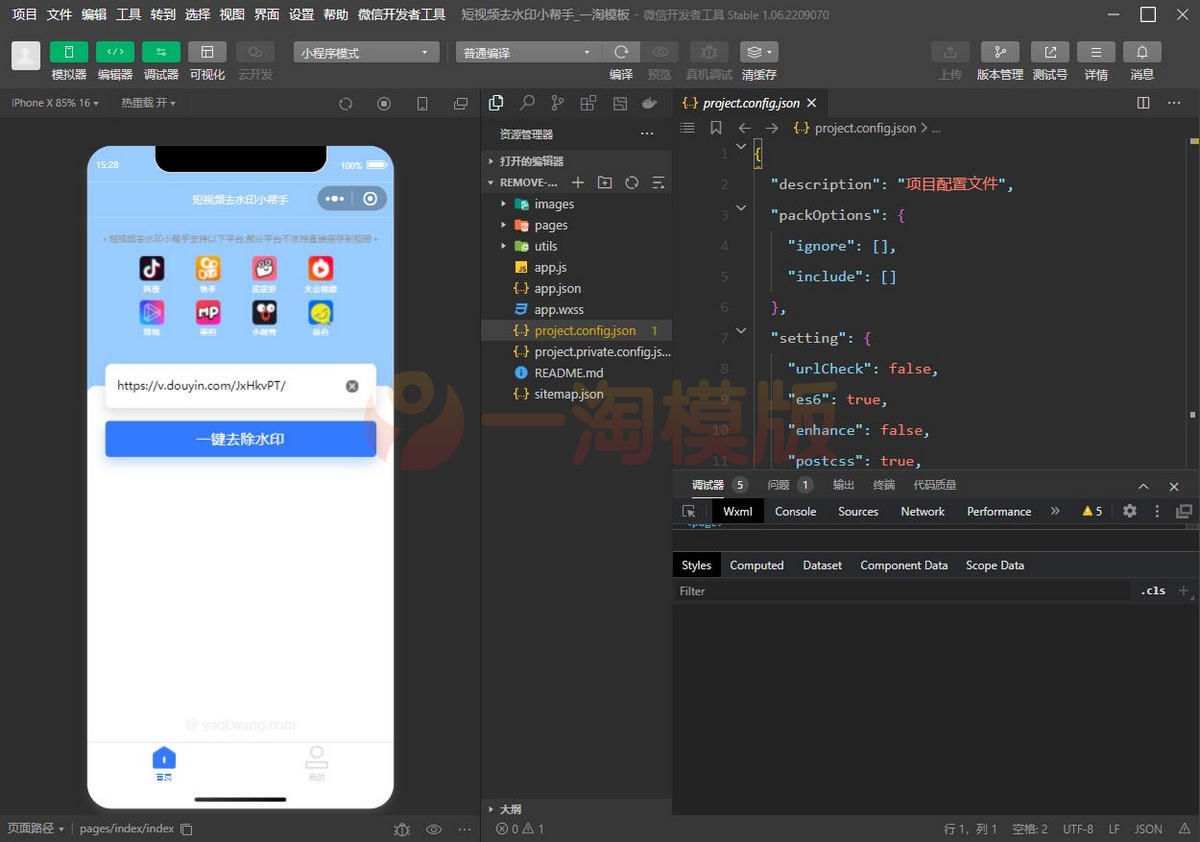The width and height of the screenshot is (1200, 842).
Task: Toggle the Simulator panel button
Action: click(x=69, y=52)
